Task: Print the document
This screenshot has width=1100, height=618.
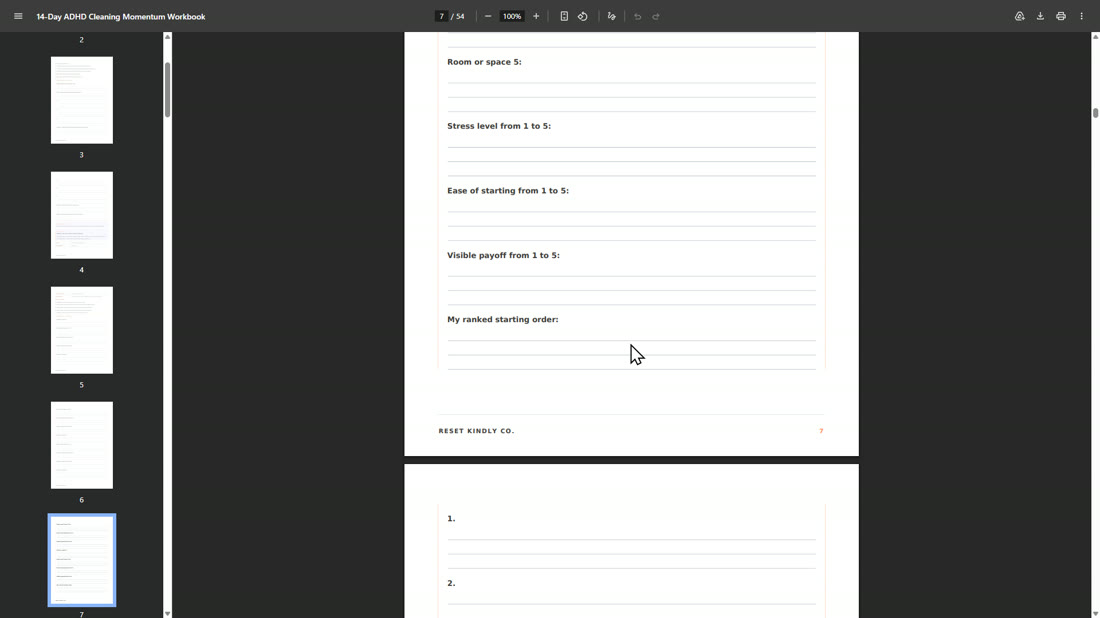Action: click(x=1061, y=16)
